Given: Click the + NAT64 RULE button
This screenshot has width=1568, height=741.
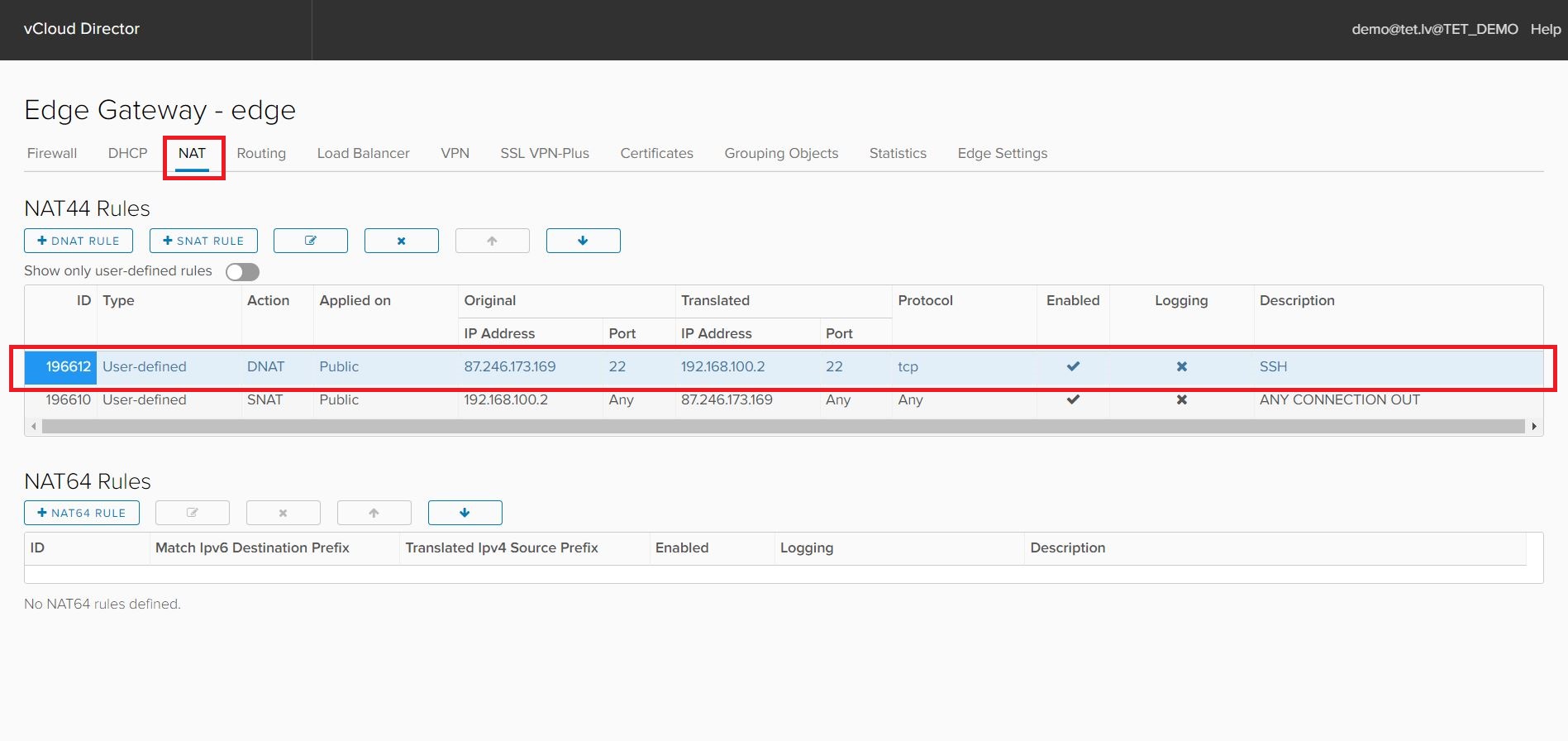Looking at the screenshot, I should tap(82, 513).
